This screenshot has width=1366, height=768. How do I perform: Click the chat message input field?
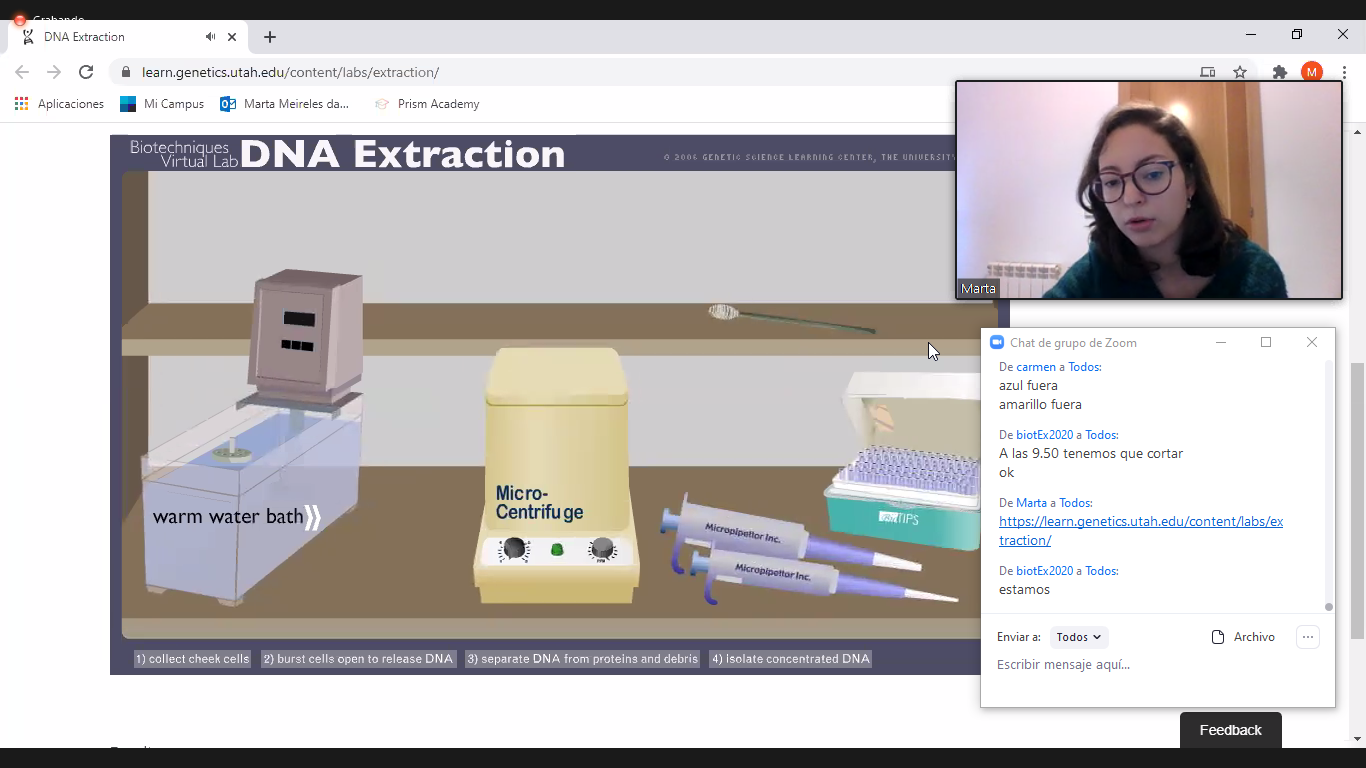point(1150,665)
